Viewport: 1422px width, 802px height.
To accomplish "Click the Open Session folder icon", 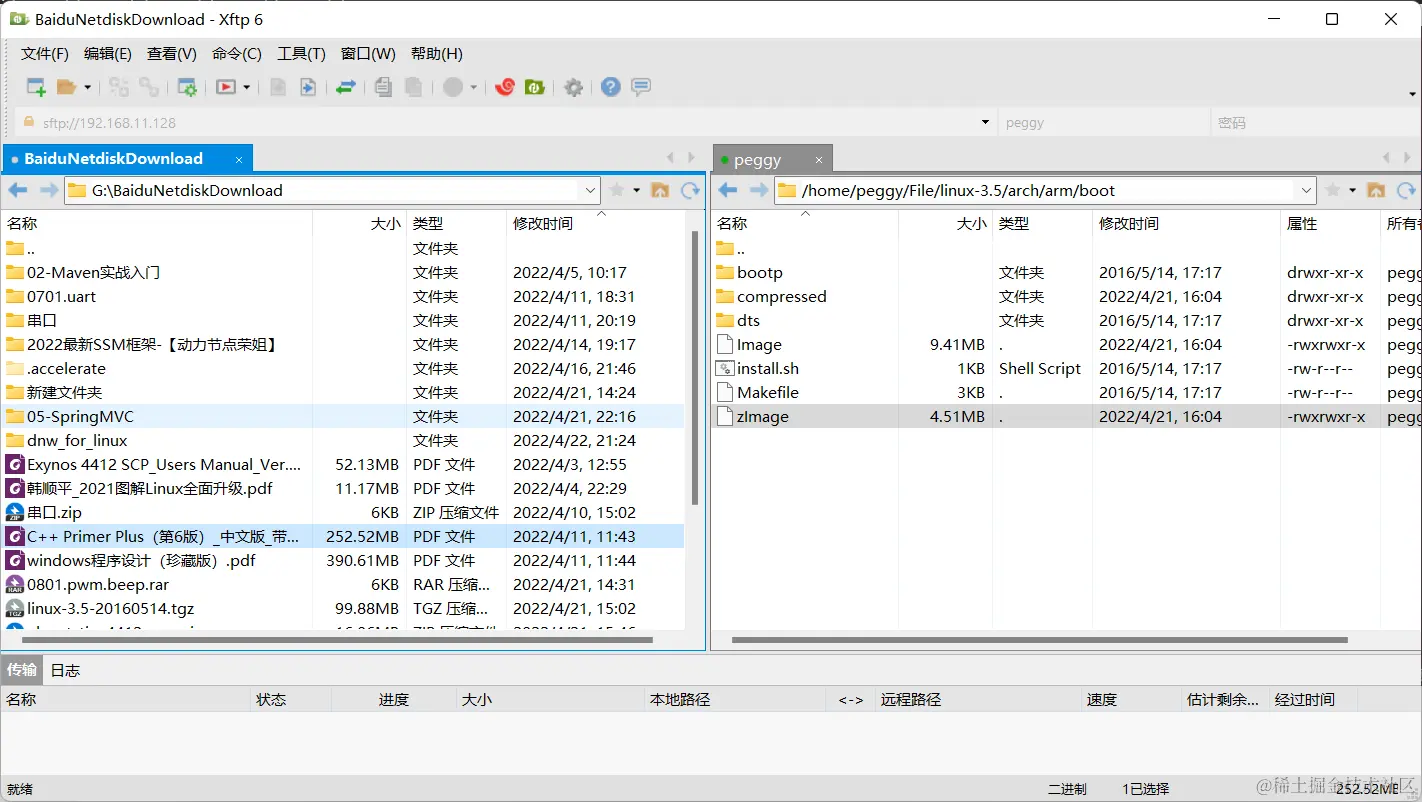I will [x=66, y=87].
